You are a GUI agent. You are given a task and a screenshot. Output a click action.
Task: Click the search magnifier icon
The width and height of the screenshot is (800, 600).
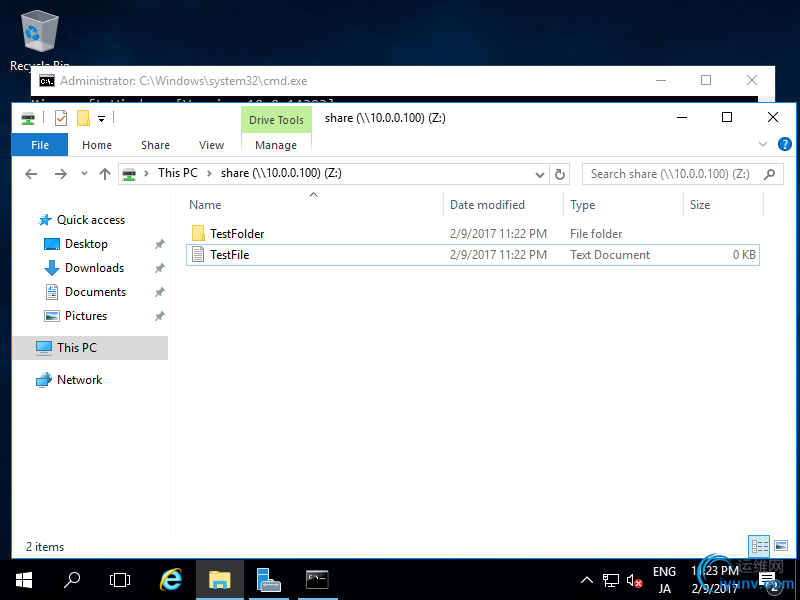point(769,174)
